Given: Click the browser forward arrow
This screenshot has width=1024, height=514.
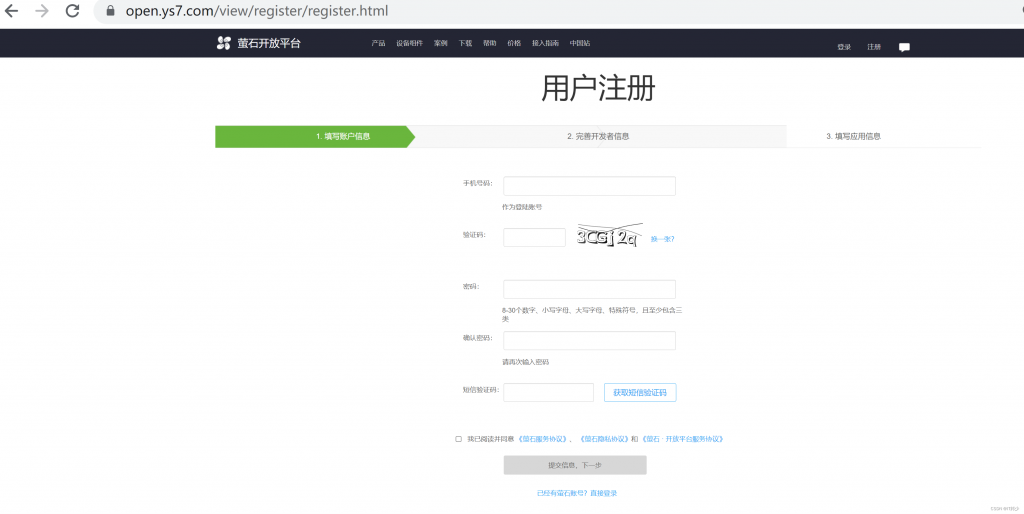Looking at the screenshot, I should [42, 10].
